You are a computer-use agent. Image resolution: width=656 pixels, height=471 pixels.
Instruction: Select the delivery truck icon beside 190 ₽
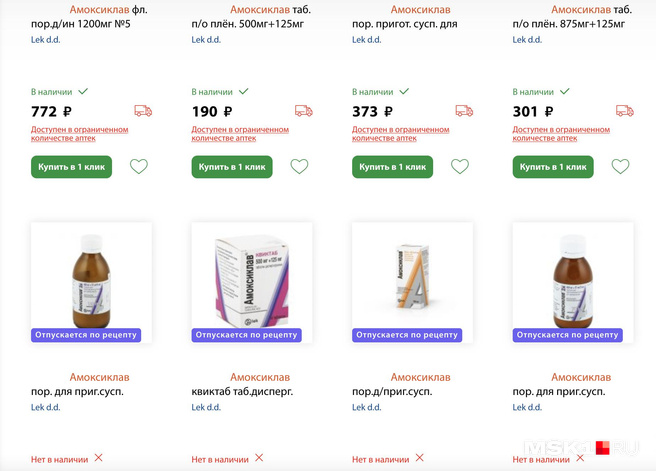click(x=303, y=111)
